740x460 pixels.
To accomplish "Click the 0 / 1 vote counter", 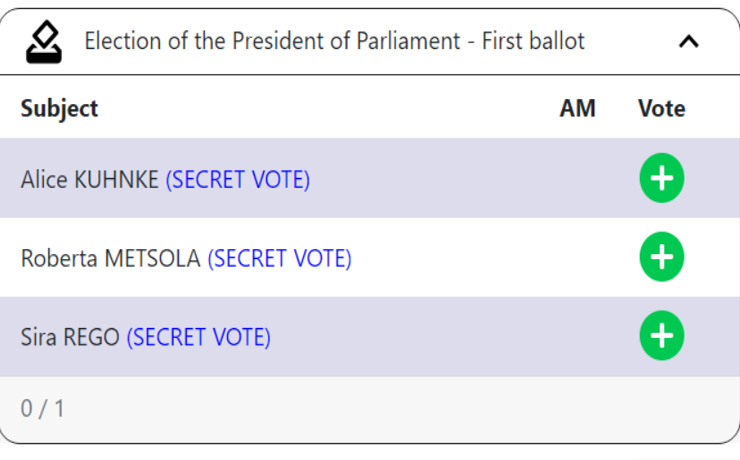I will [42, 409].
